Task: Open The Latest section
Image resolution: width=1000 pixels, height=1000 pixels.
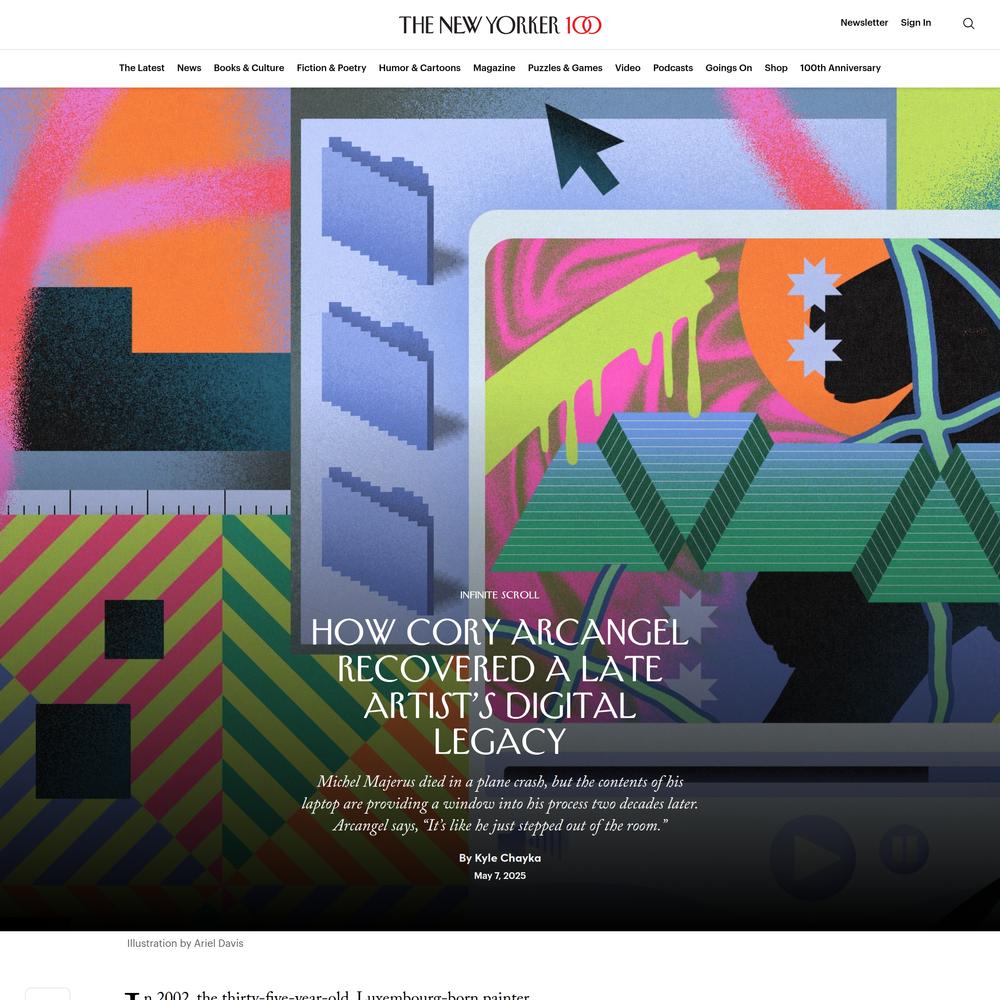Action: (142, 68)
